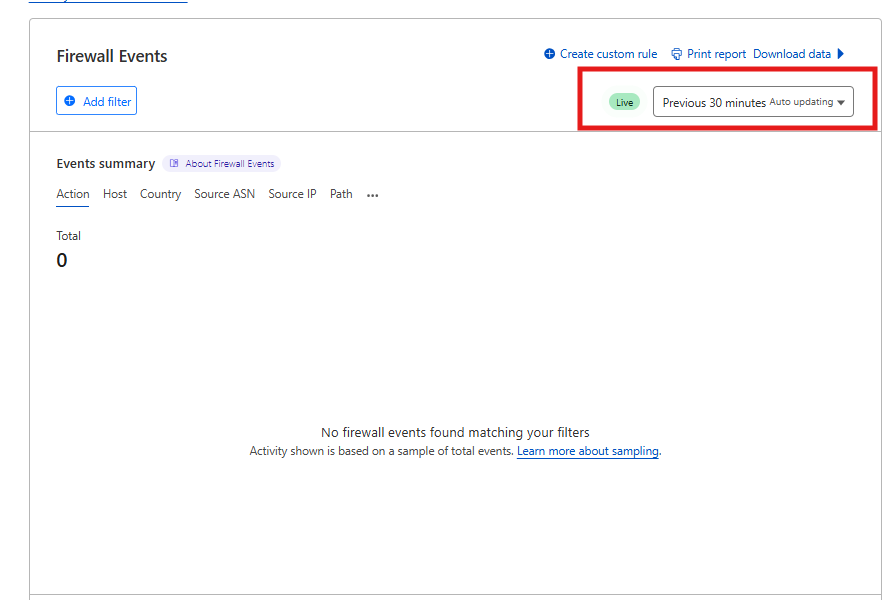Open the Previous 30 minutes time range dropdown
Viewport: 895px width, 600px height.
(x=714, y=102)
